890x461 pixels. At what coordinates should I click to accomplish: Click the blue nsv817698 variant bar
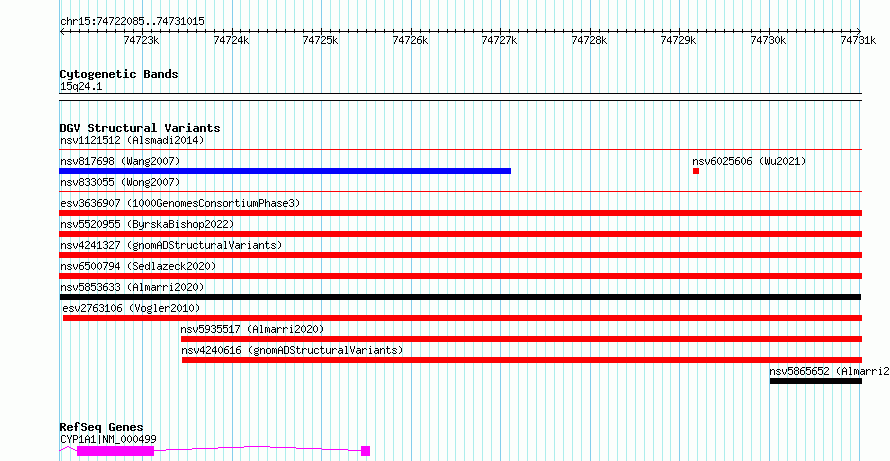click(285, 171)
